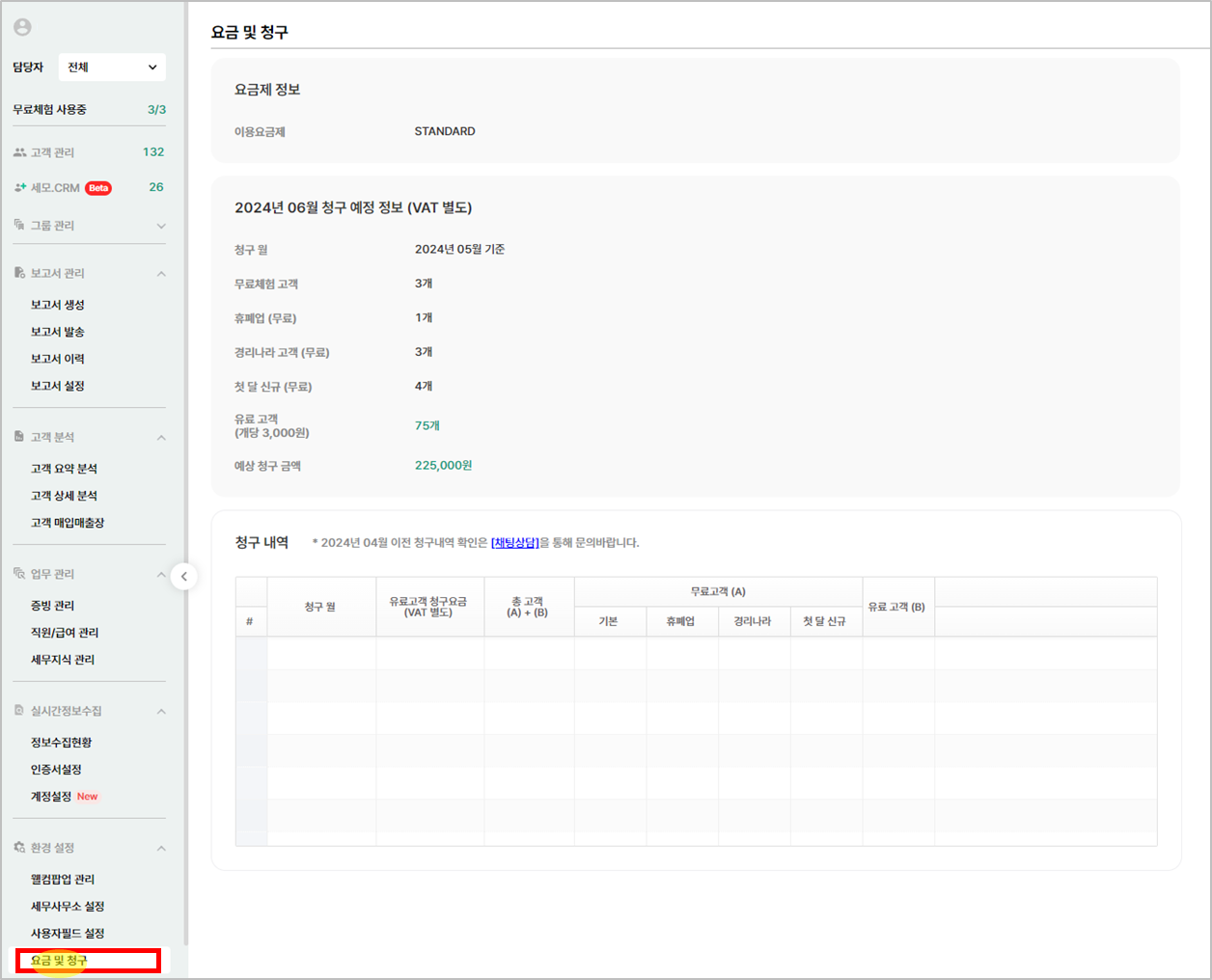Viewport: 1212px width, 980px height.
Task: Open 계정설정 marked New
Action: click(x=52, y=797)
